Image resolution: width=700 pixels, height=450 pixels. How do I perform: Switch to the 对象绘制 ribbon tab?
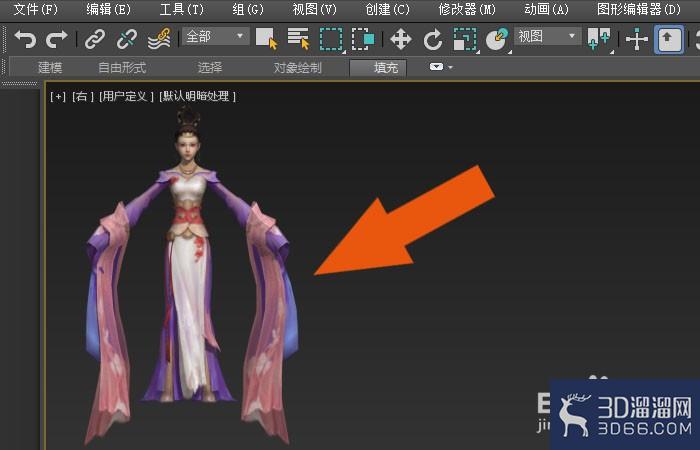(298, 68)
